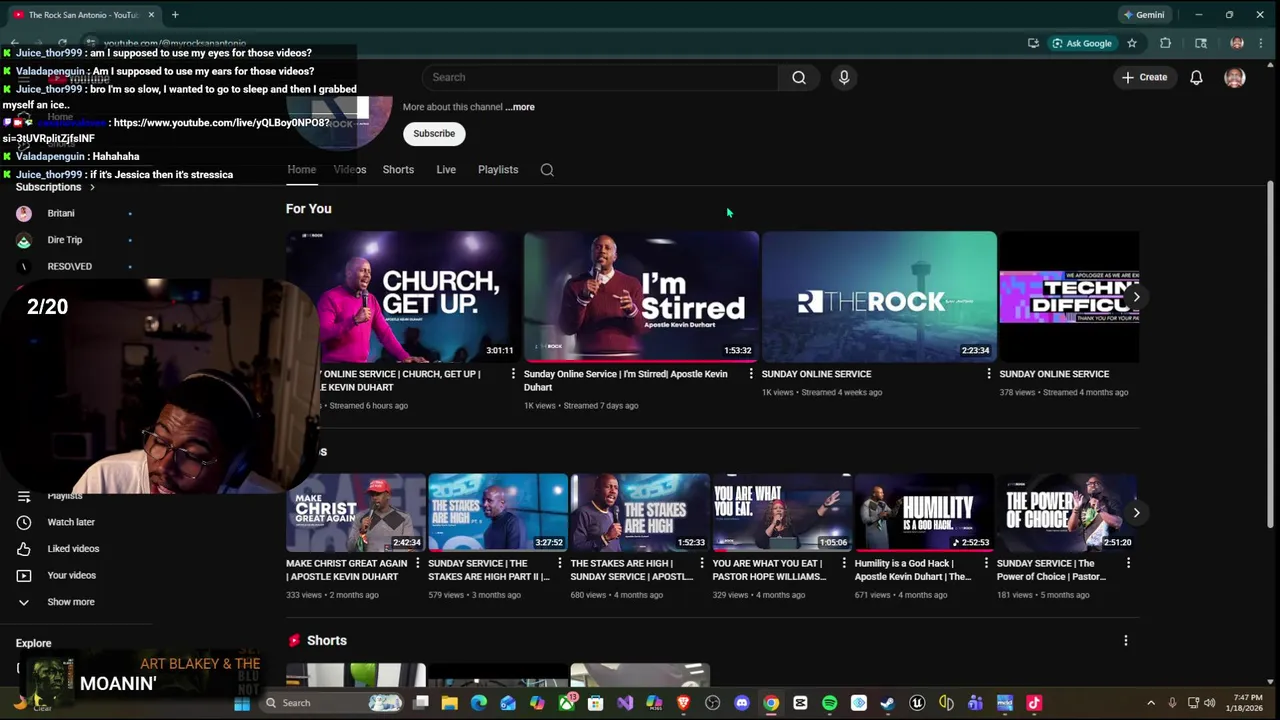Open the Gemini button in Chrome

point(1143,15)
